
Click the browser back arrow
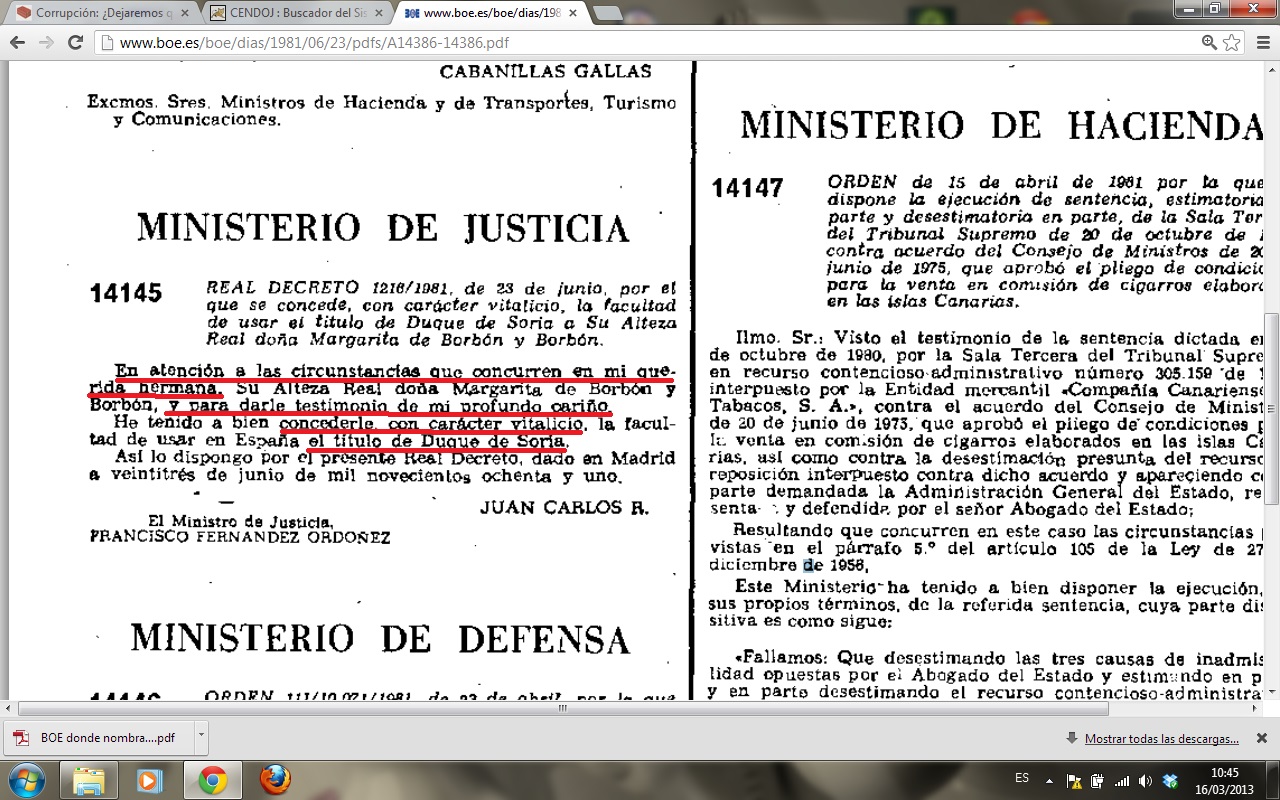click(x=17, y=43)
